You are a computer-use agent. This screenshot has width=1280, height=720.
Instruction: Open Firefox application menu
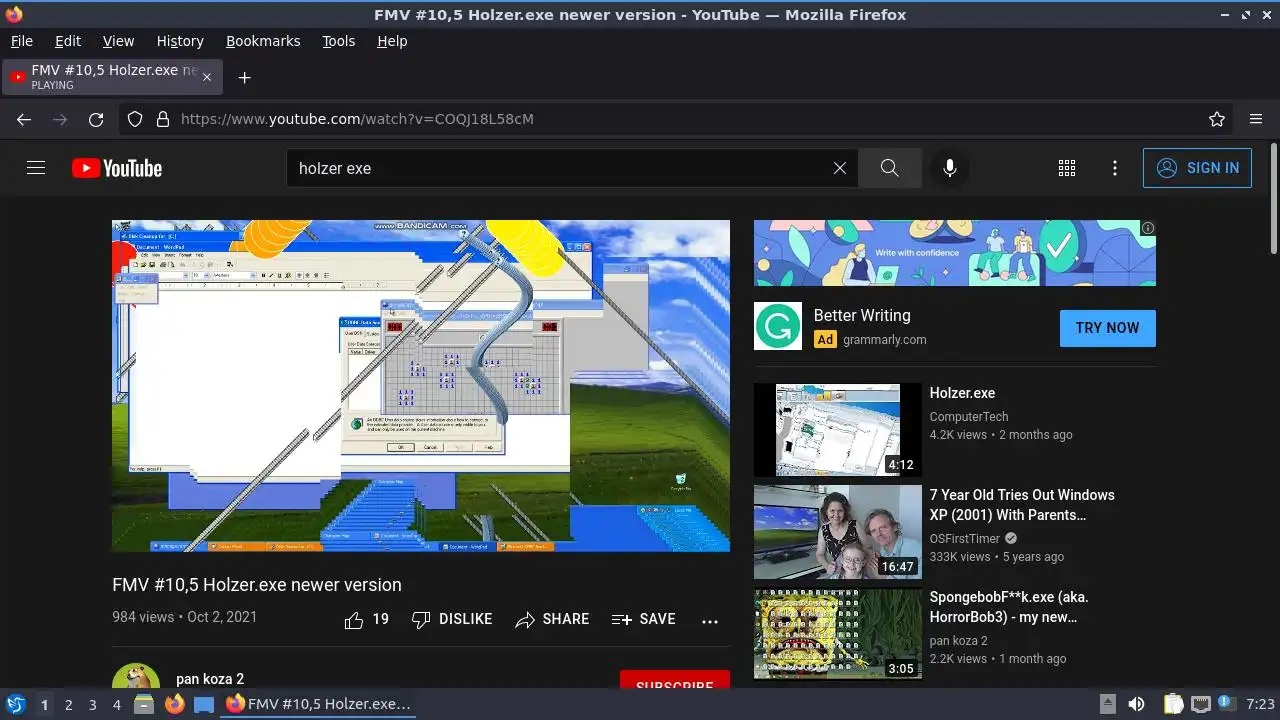click(1256, 119)
